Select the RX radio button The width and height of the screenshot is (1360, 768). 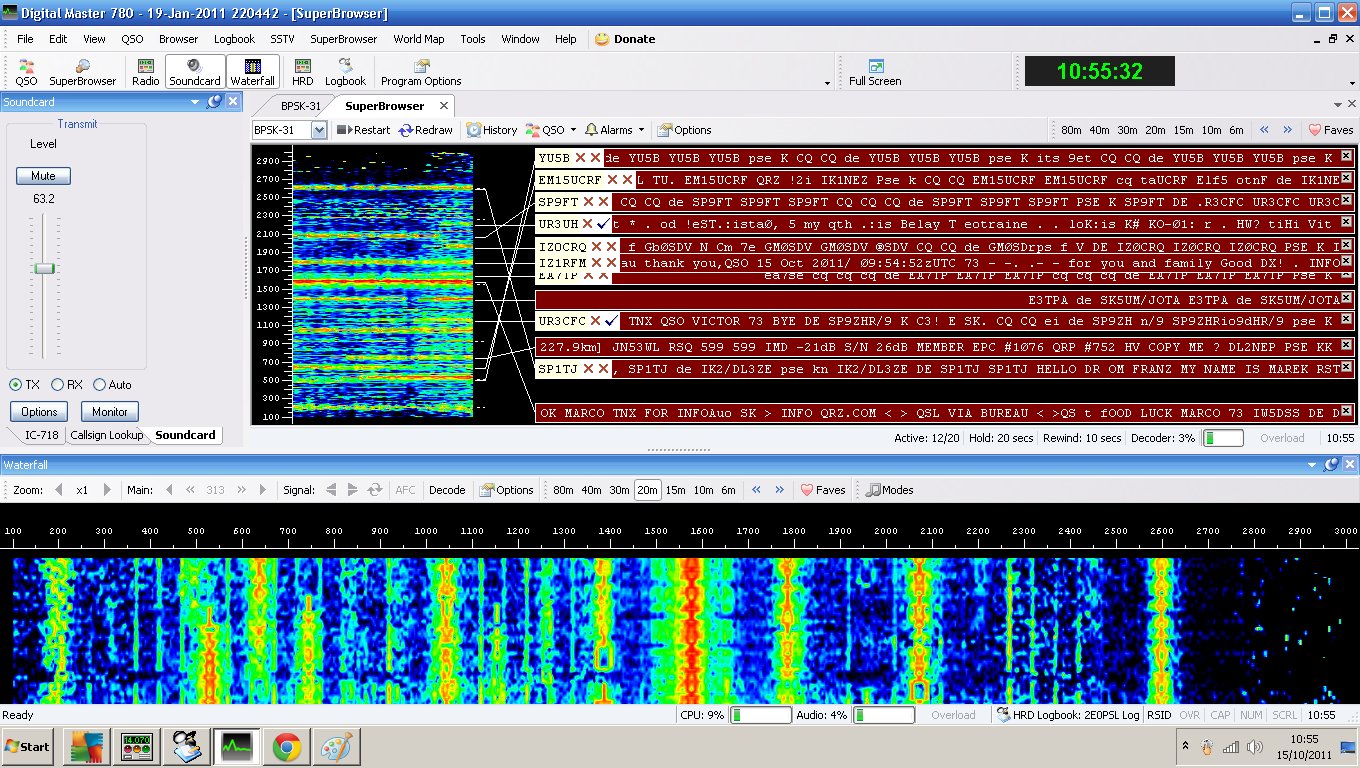pos(57,385)
